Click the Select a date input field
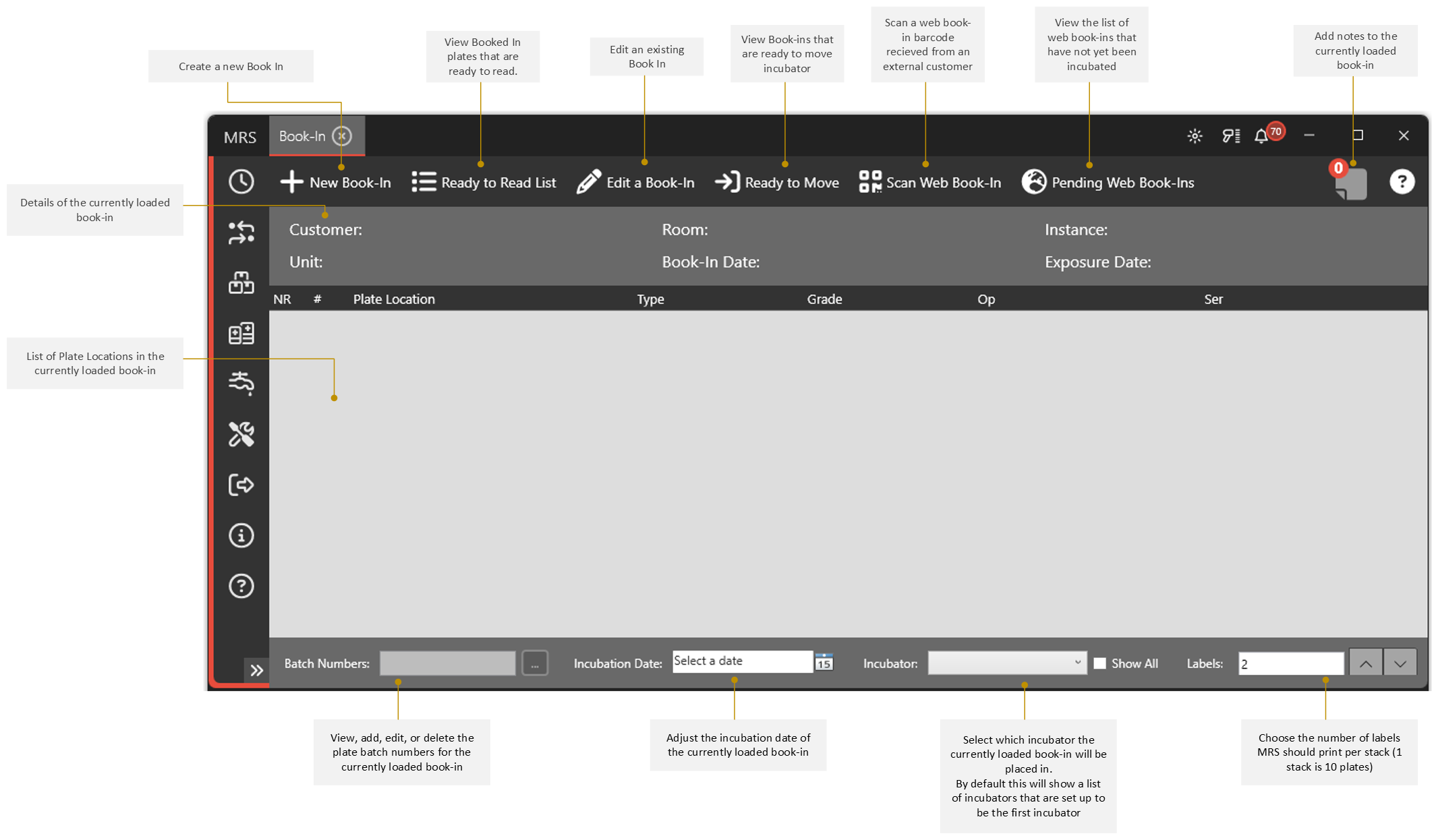This screenshot has height=840, width=1438. [743, 661]
